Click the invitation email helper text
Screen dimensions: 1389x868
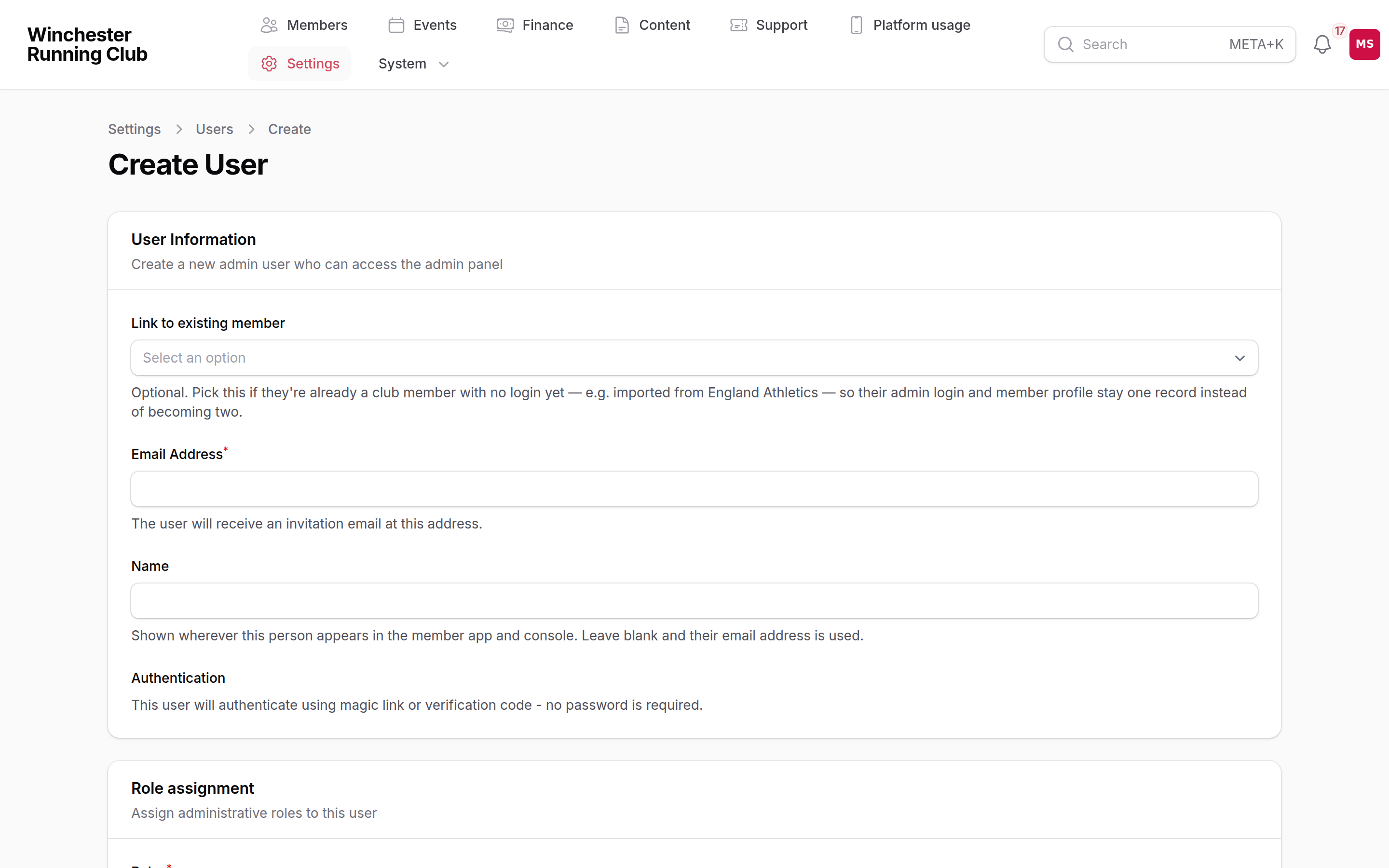coord(307,524)
